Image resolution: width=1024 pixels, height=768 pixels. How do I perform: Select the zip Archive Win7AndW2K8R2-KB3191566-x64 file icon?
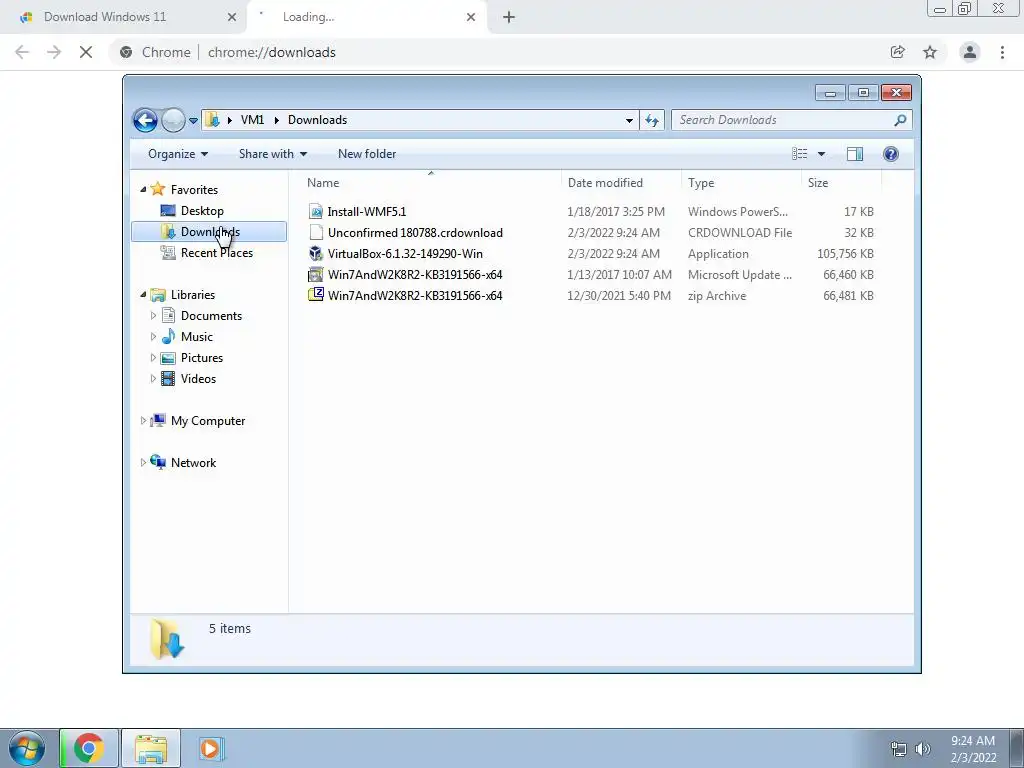pyautogui.click(x=316, y=295)
